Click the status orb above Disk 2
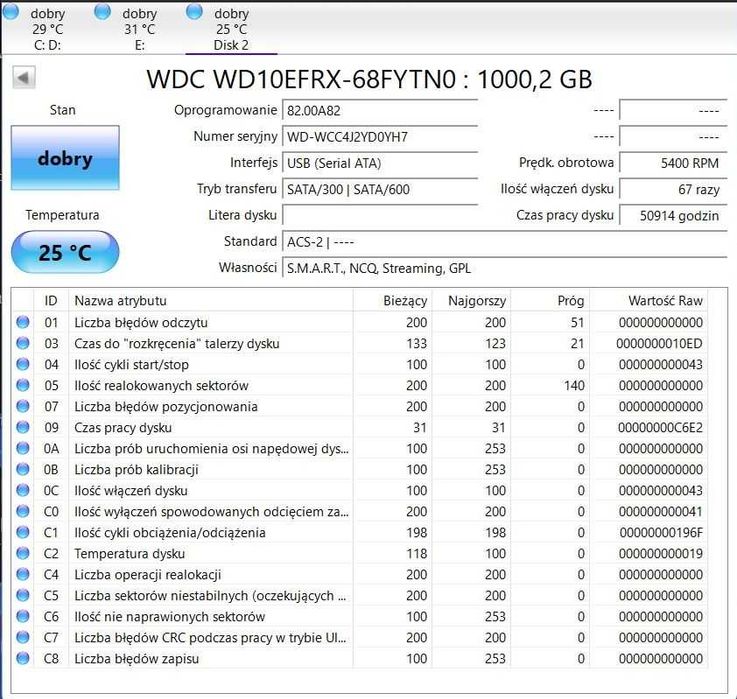737x699 pixels. (194, 12)
